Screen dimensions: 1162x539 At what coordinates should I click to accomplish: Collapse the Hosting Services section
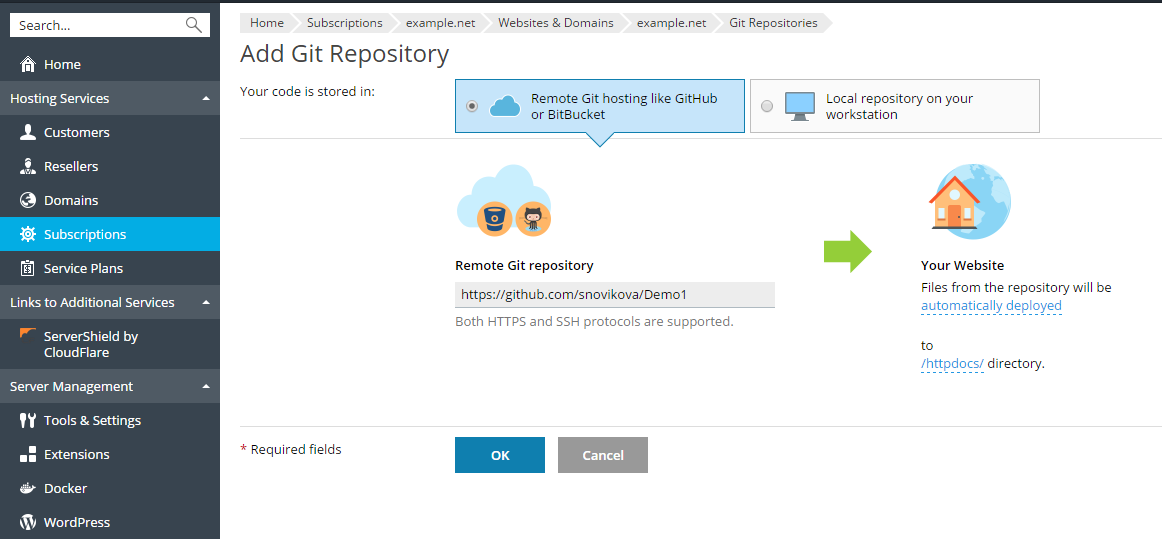205,99
